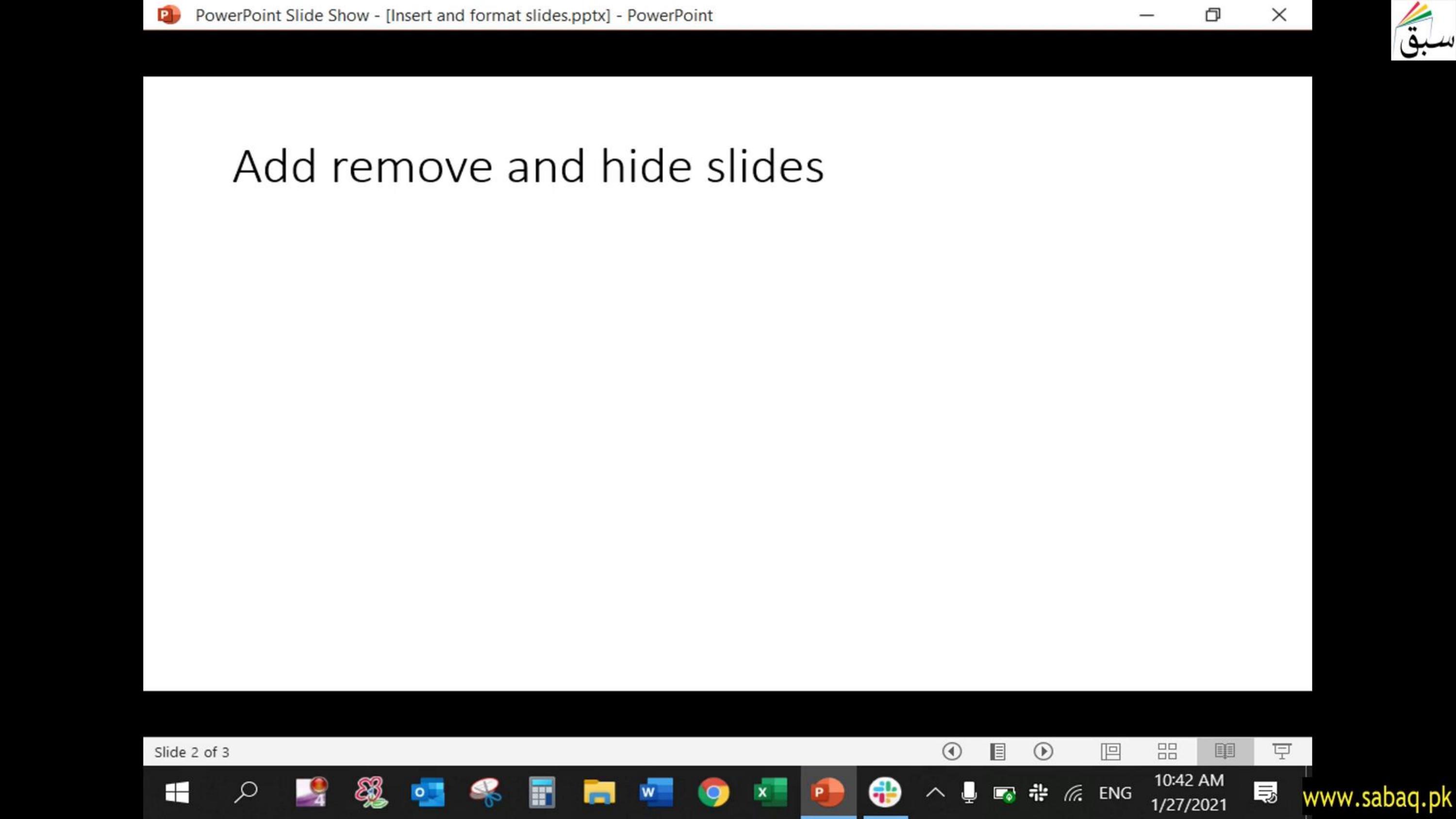Open the reading view menu icon
Image resolution: width=1456 pixels, height=819 pixels.
click(x=998, y=751)
